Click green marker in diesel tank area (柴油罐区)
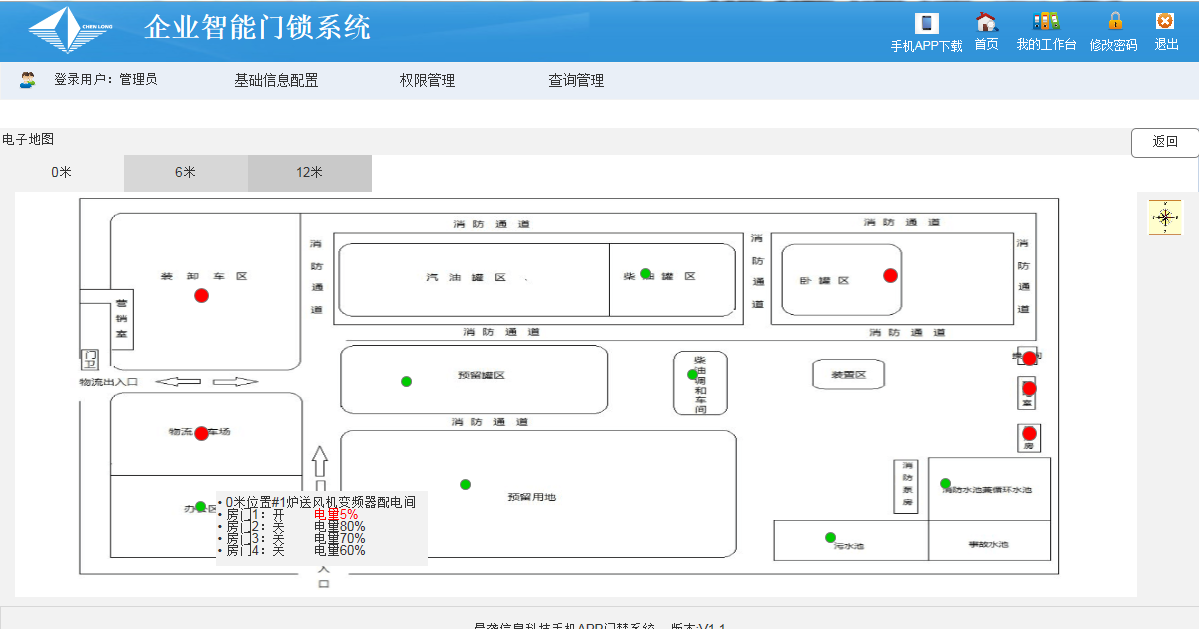This screenshot has width=1199, height=629. [x=646, y=273]
